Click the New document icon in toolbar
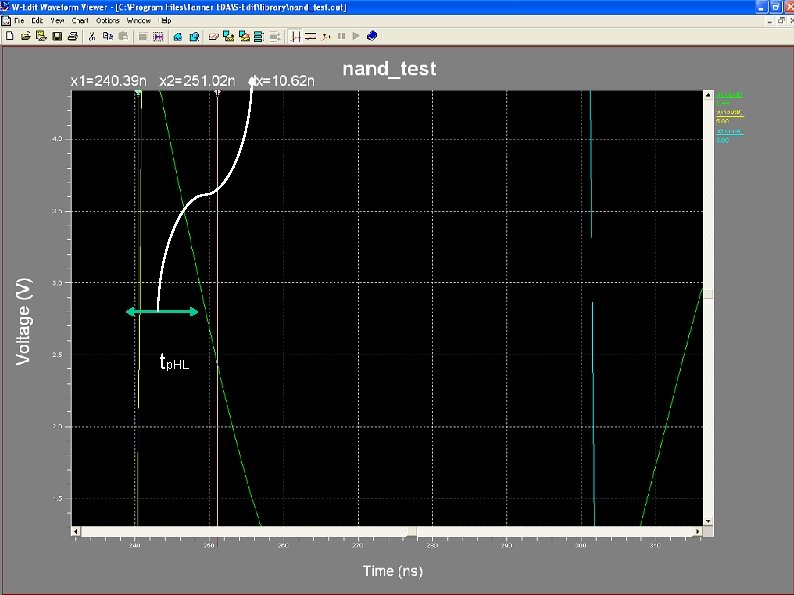The height and width of the screenshot is (595, 794). tap(9, 36)
